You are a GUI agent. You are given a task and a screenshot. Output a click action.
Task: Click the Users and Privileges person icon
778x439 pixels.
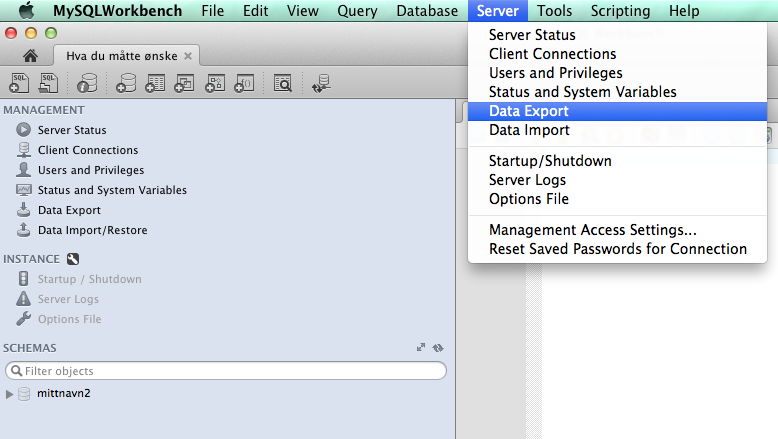(23, 170)
